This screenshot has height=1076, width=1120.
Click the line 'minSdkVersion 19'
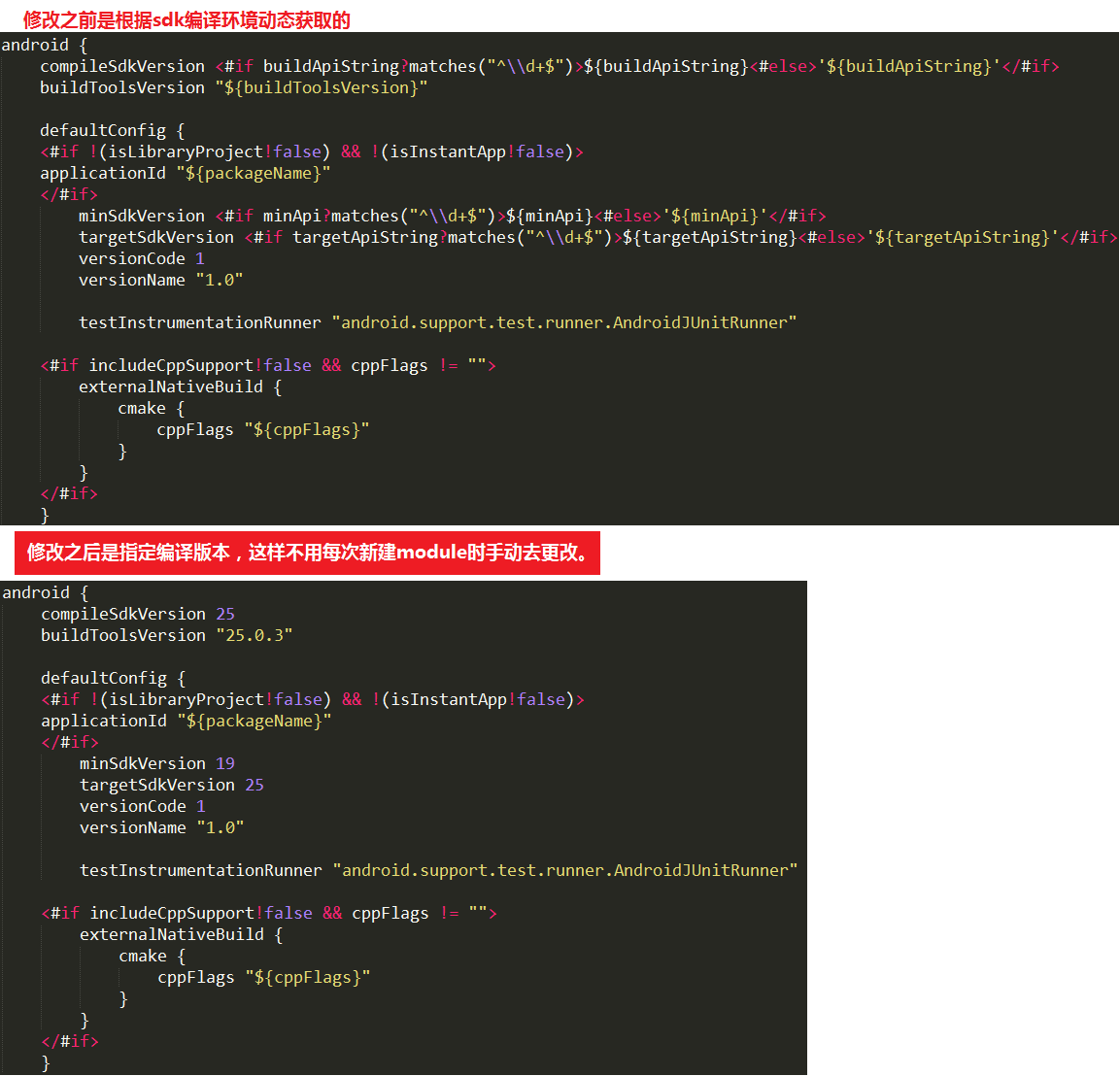tap(157, 763)
